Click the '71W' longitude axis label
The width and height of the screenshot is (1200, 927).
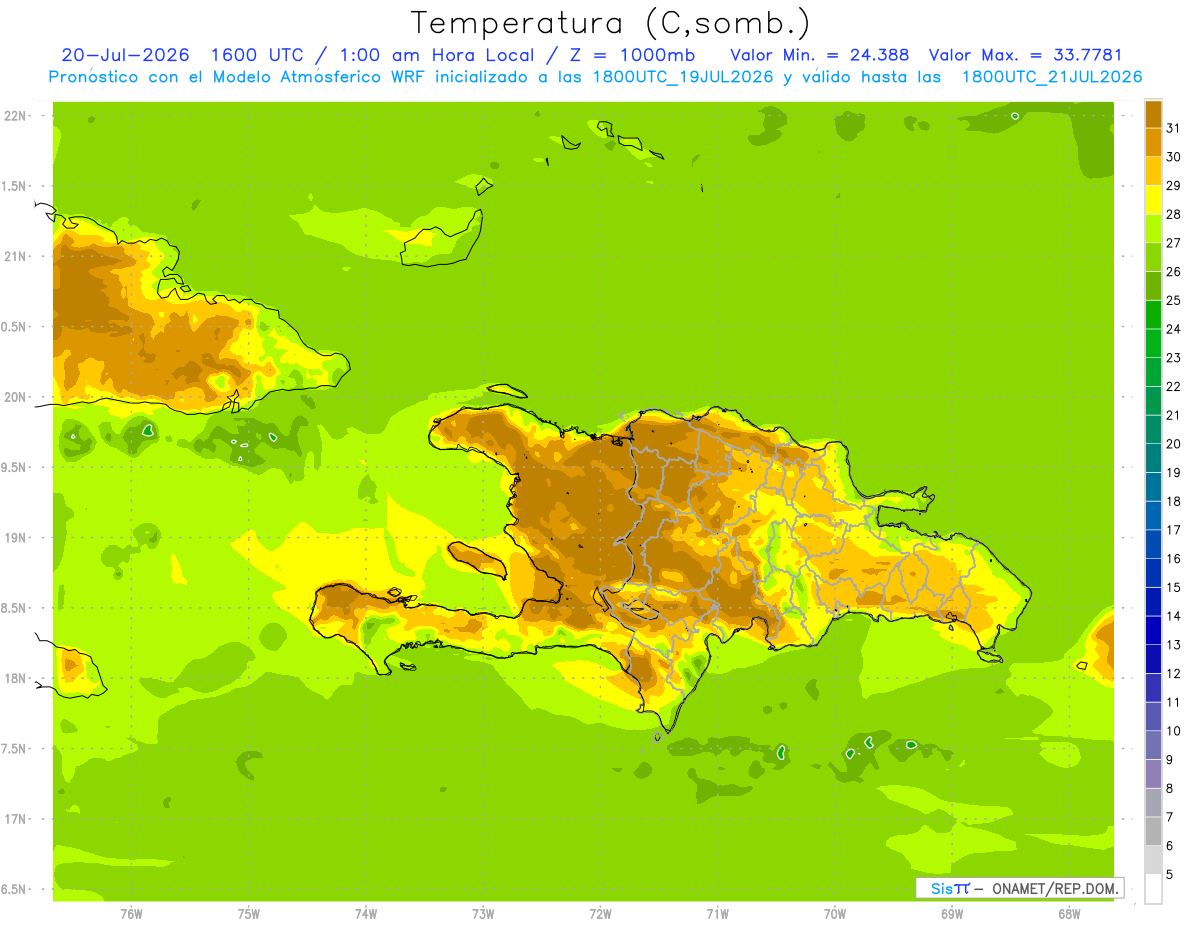(x=717, y=914)
